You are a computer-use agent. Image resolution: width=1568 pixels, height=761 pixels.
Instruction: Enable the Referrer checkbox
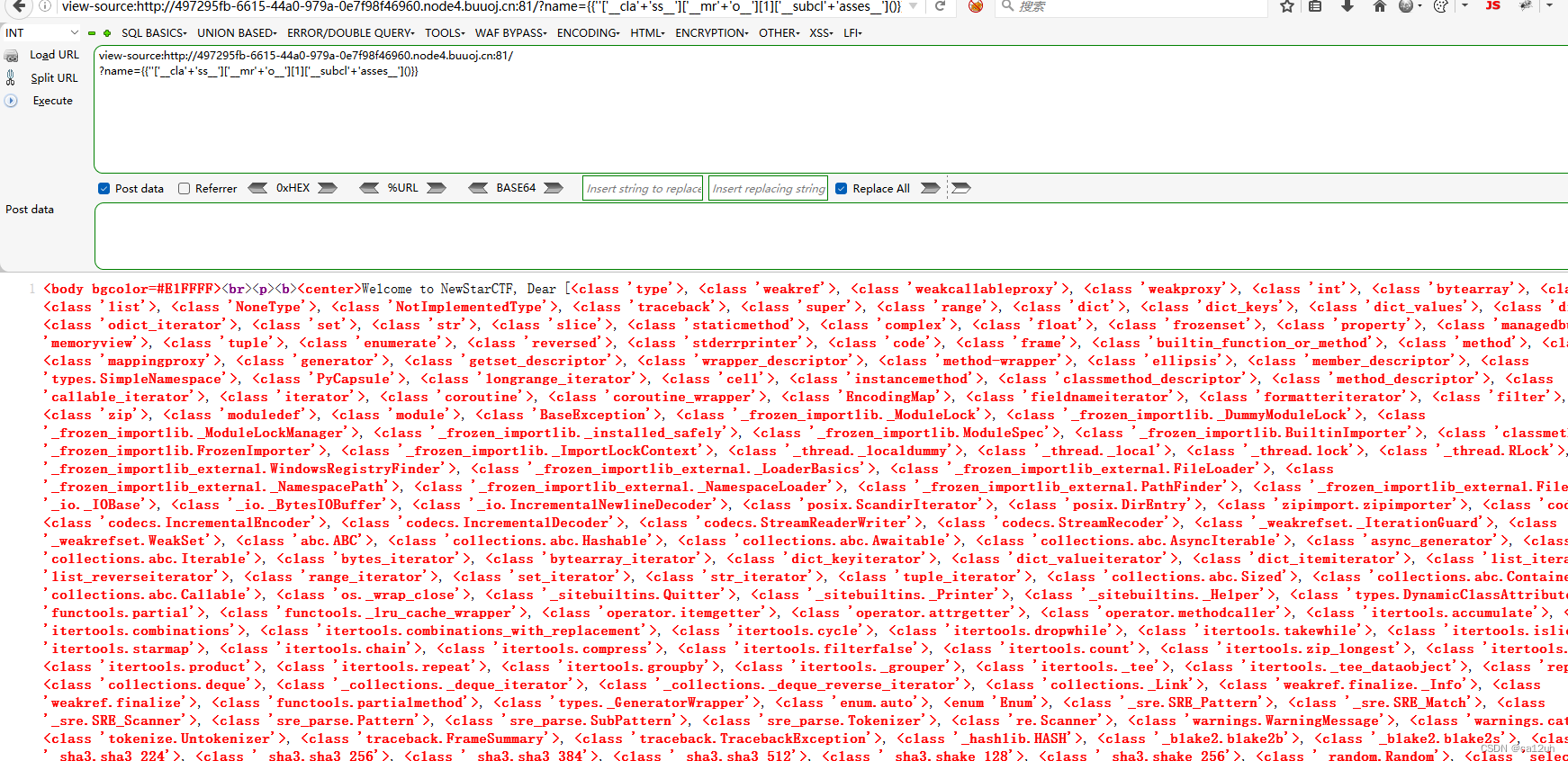click(184, 189)
